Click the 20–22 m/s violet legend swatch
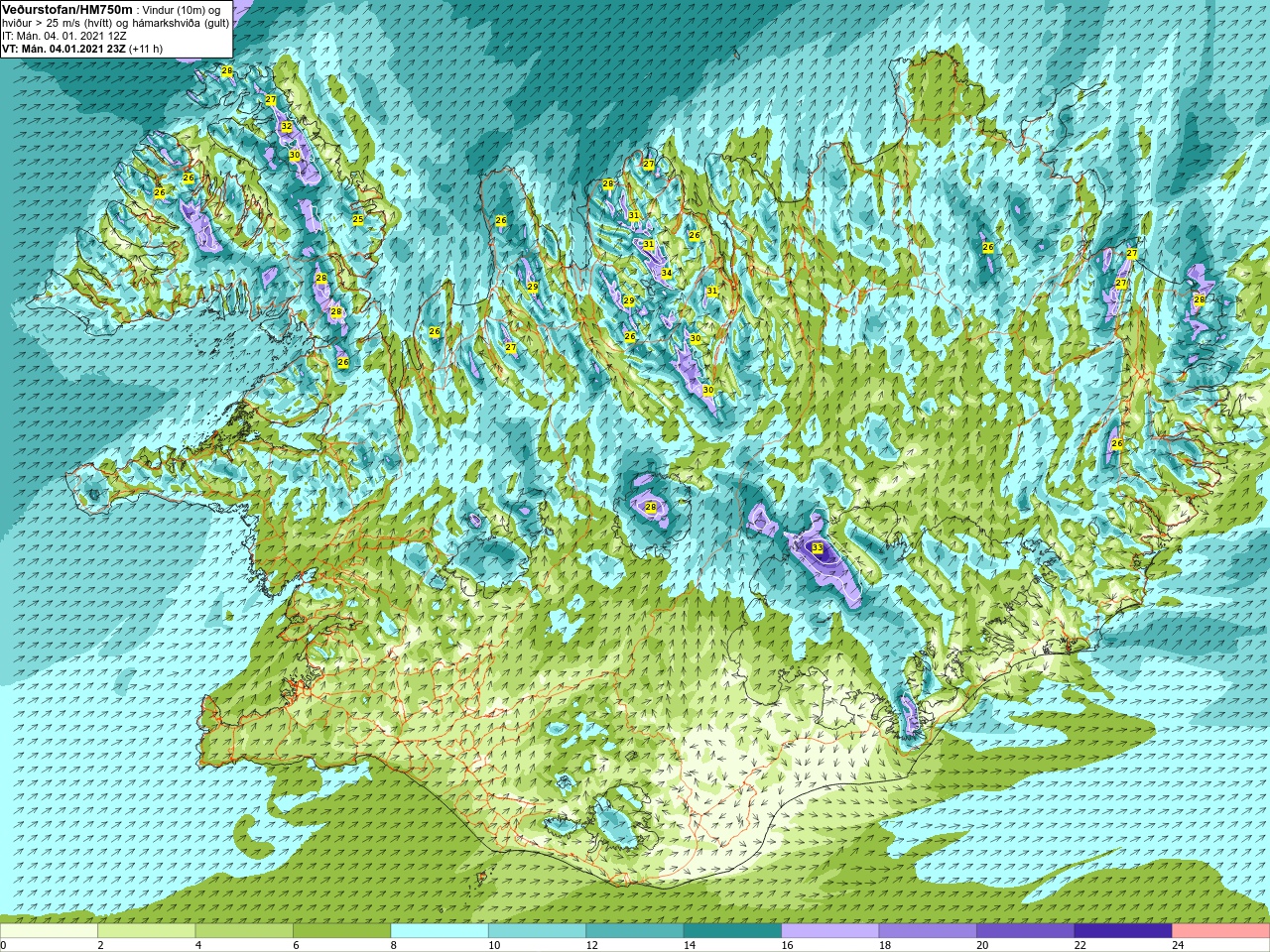 pyautogui.click(x=1026, y=931)
